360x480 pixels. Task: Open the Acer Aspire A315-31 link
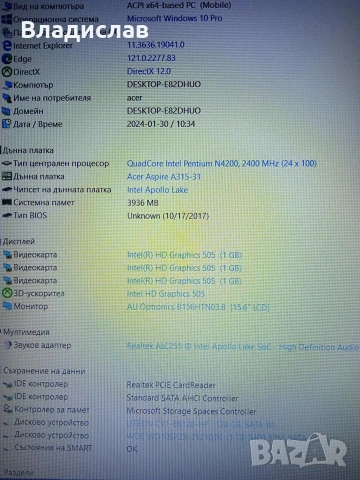(164, 177)
